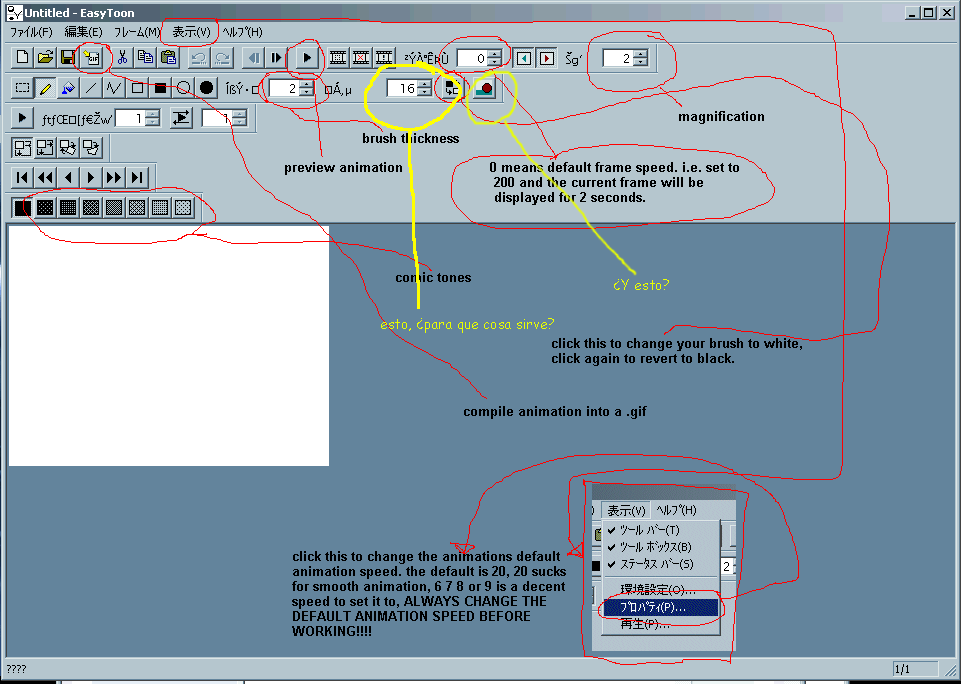Increase frame delay with the up arrow
The image size is (961, 684).
coord(495,54)
